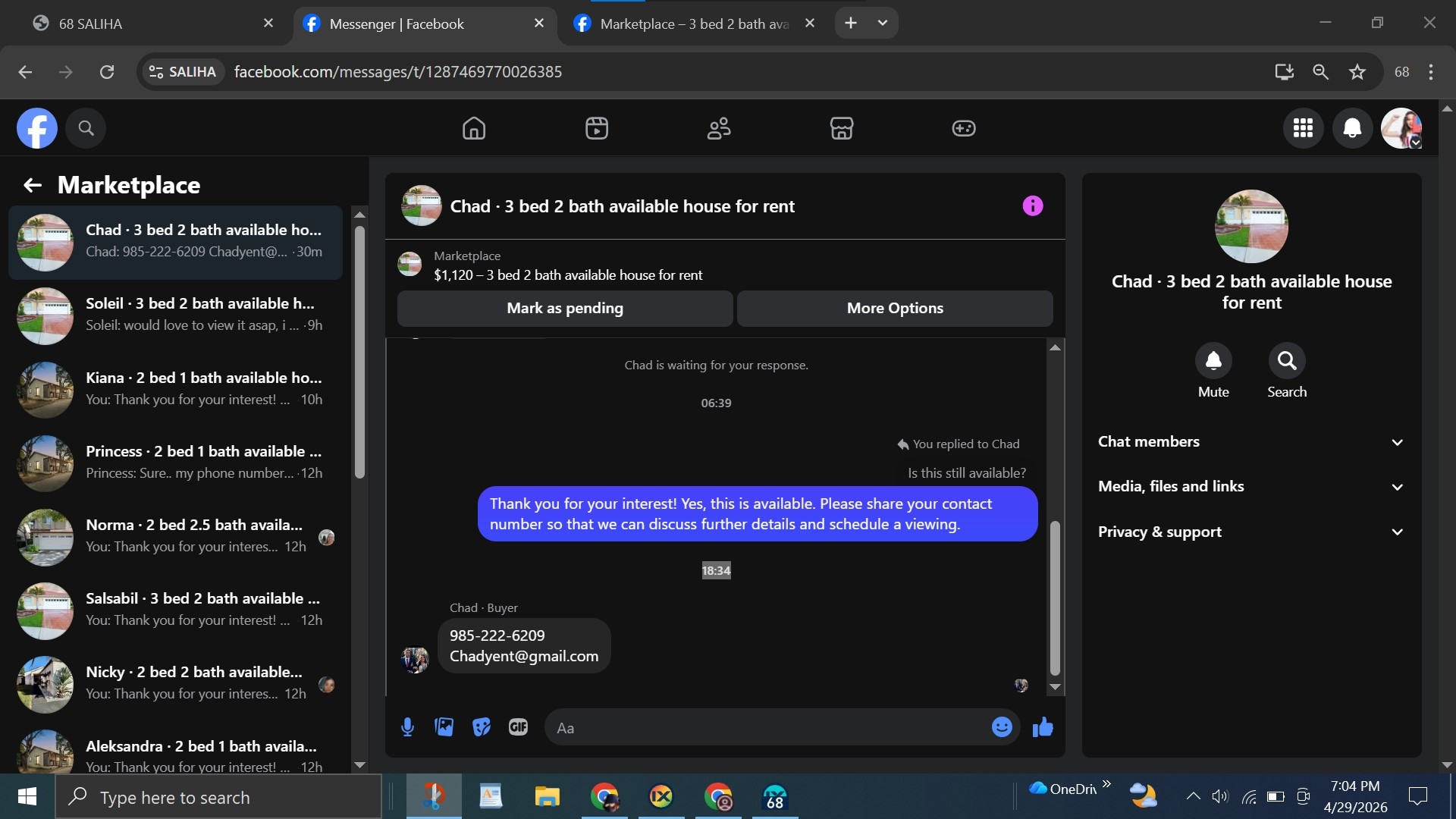Open the sticker picker icon

click(x=482, y=727)
